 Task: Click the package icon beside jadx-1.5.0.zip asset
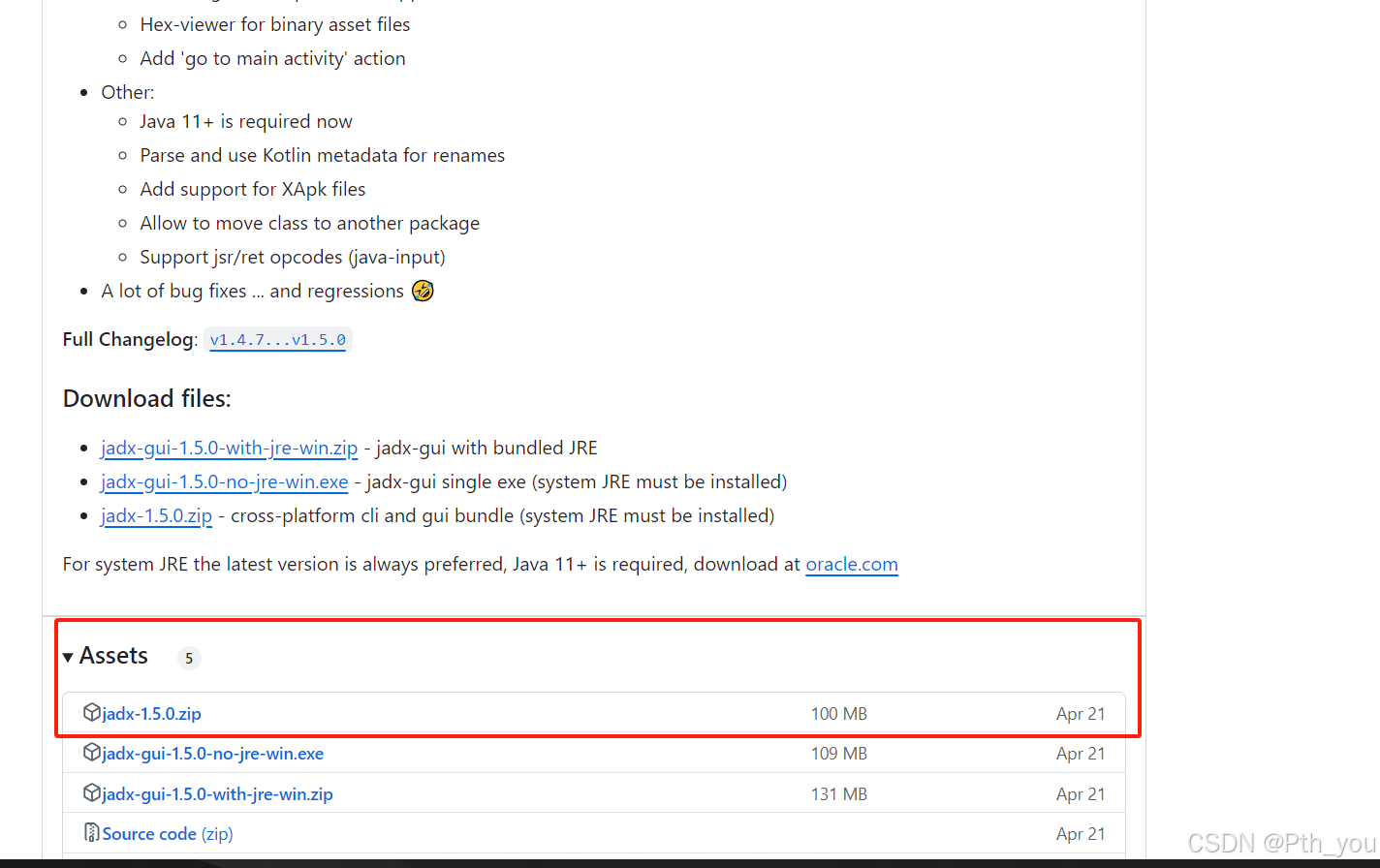coord(92,713)
